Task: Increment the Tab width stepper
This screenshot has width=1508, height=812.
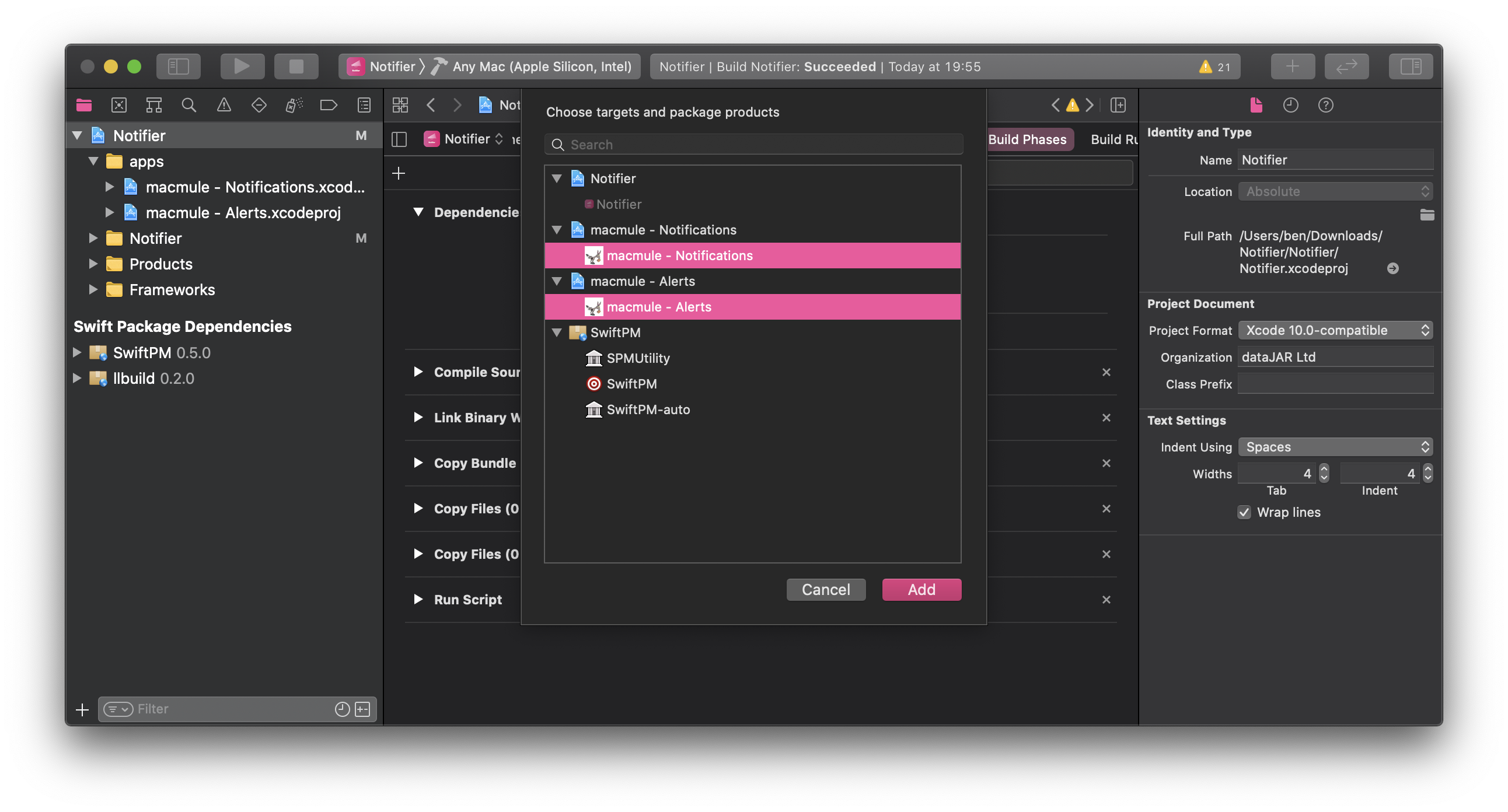Action: click(1324, 469)
